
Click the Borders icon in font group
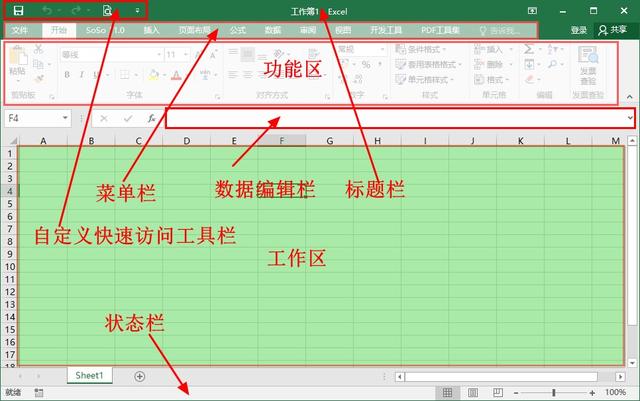[124, 75]
